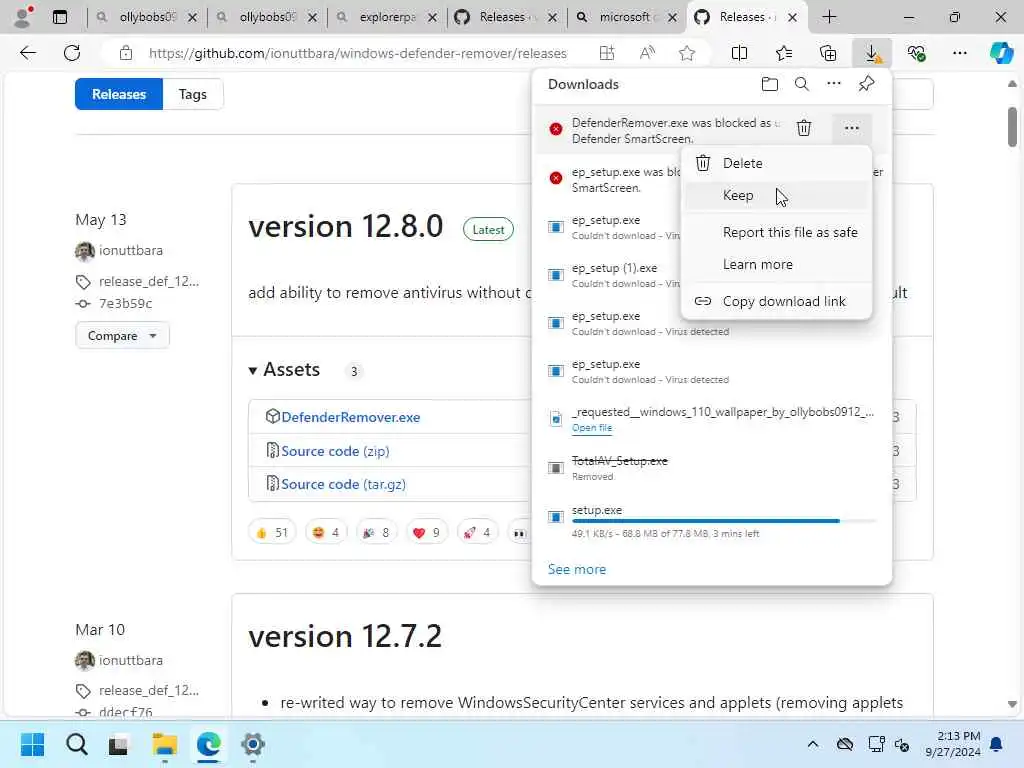The image size is (1024, 768).
Task: Open Downloads panel more options ellipsis
Action: (x=833, y=84)
